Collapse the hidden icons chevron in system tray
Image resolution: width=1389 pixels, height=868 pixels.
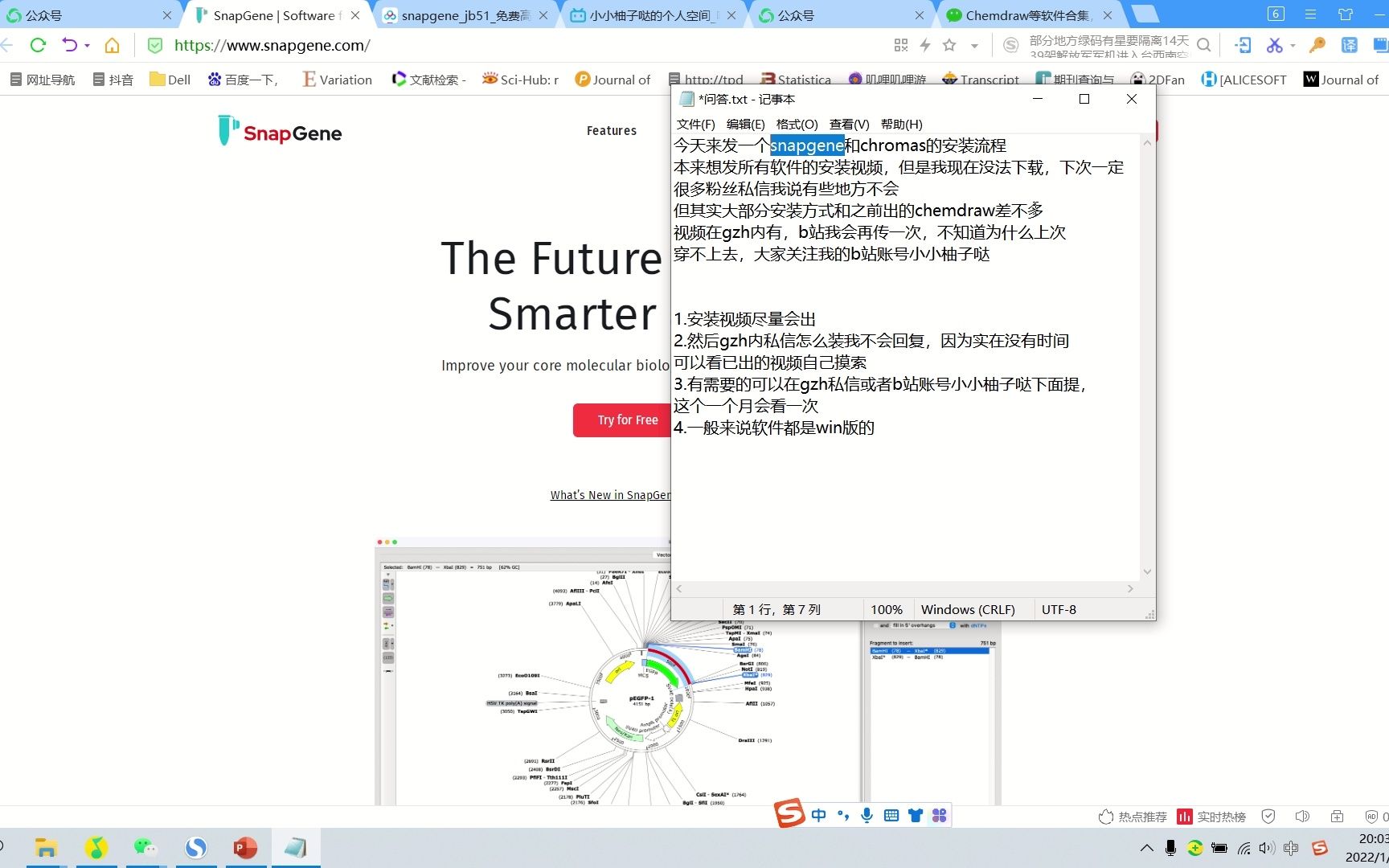(1147, 848)
